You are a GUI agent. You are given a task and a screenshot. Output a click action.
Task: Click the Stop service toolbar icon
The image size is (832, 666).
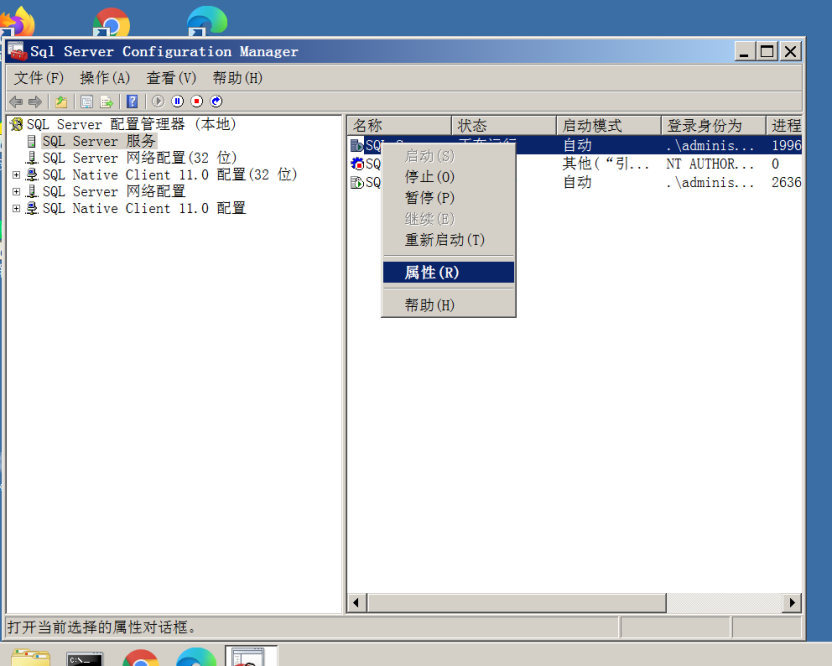[197, 101]
